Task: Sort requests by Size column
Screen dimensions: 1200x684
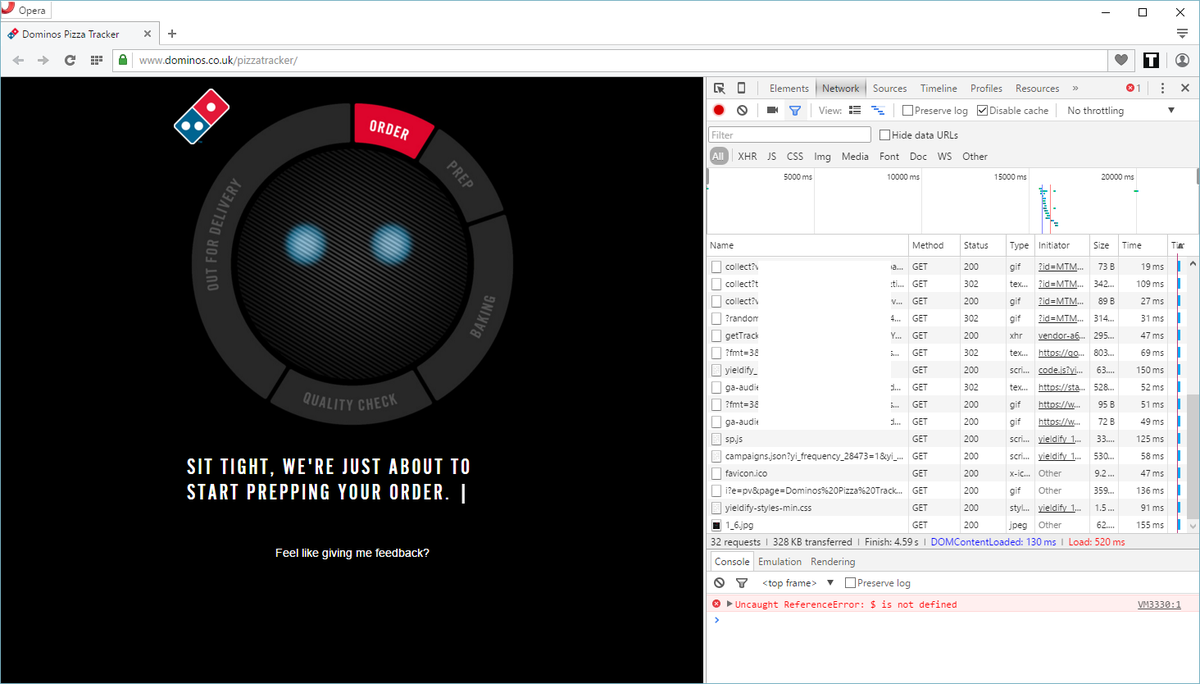Action: pos(1103,245)
